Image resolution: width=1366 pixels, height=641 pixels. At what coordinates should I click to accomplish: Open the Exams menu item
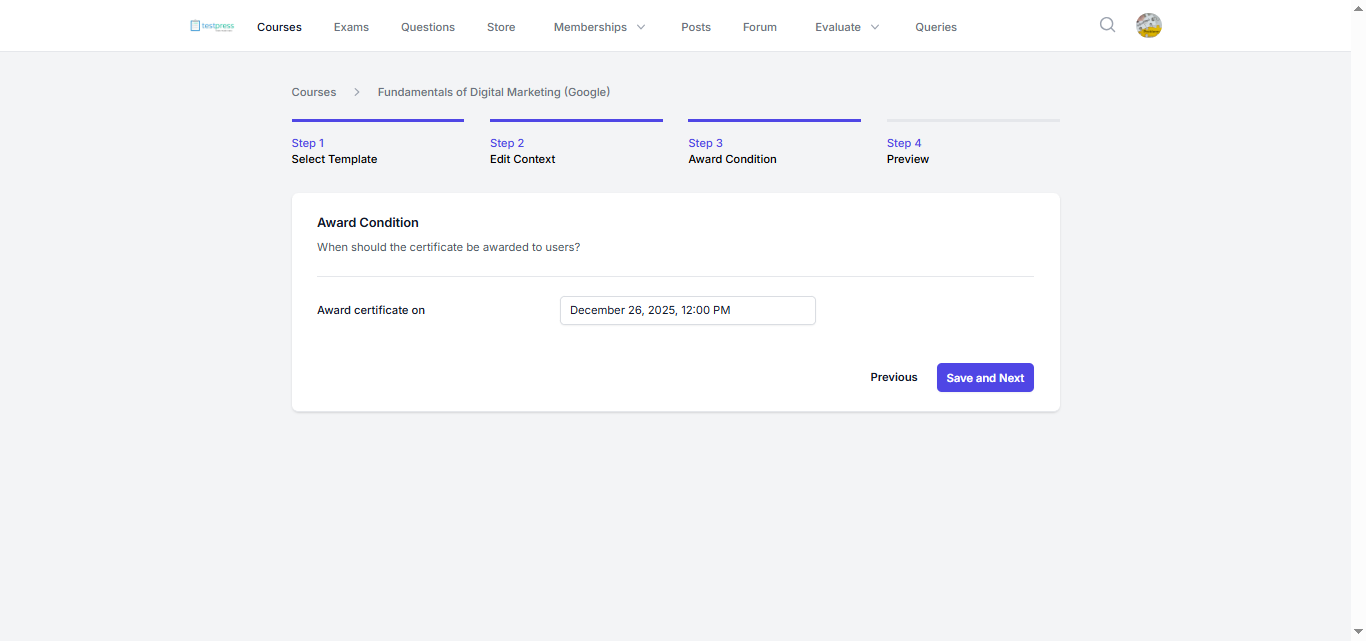351,27
